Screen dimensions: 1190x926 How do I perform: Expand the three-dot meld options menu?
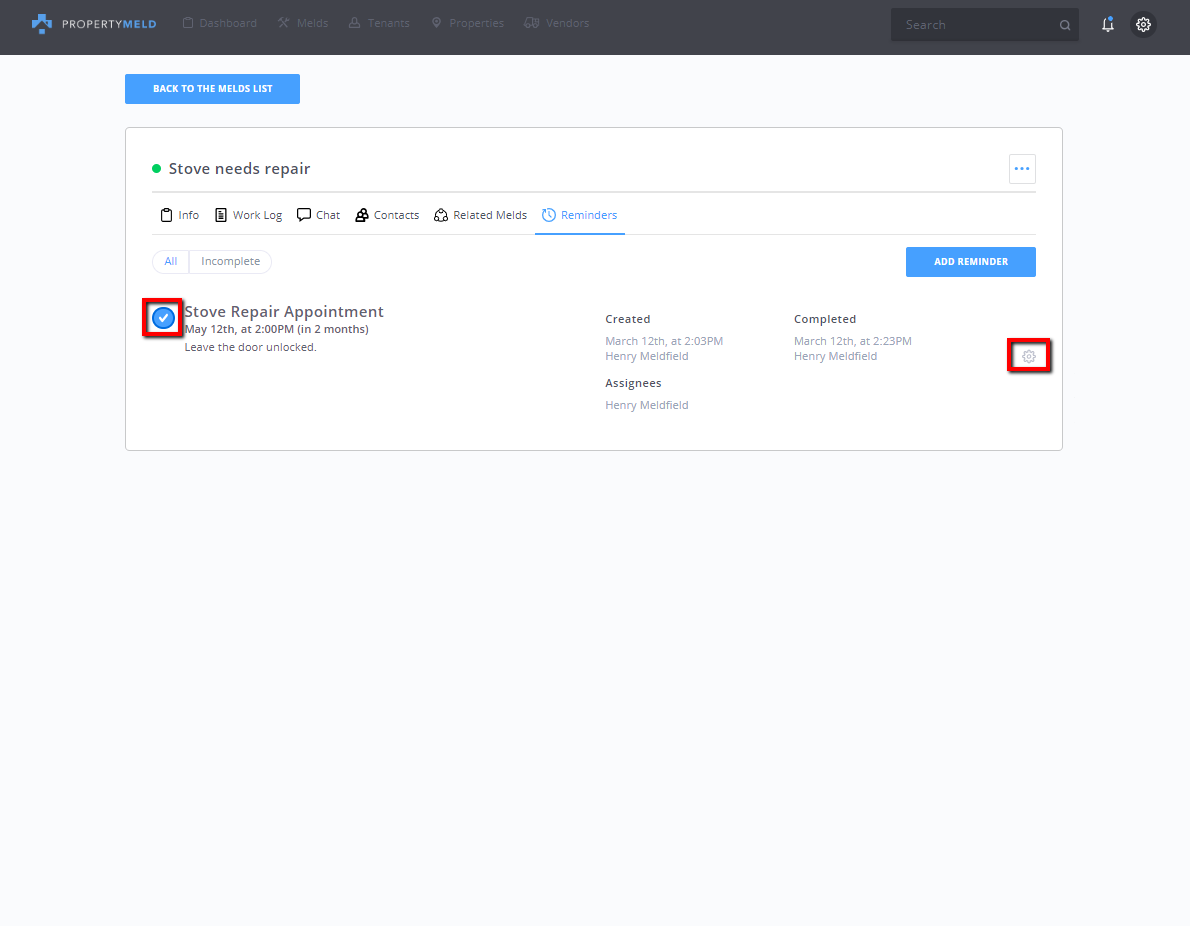pos(1021,169)
